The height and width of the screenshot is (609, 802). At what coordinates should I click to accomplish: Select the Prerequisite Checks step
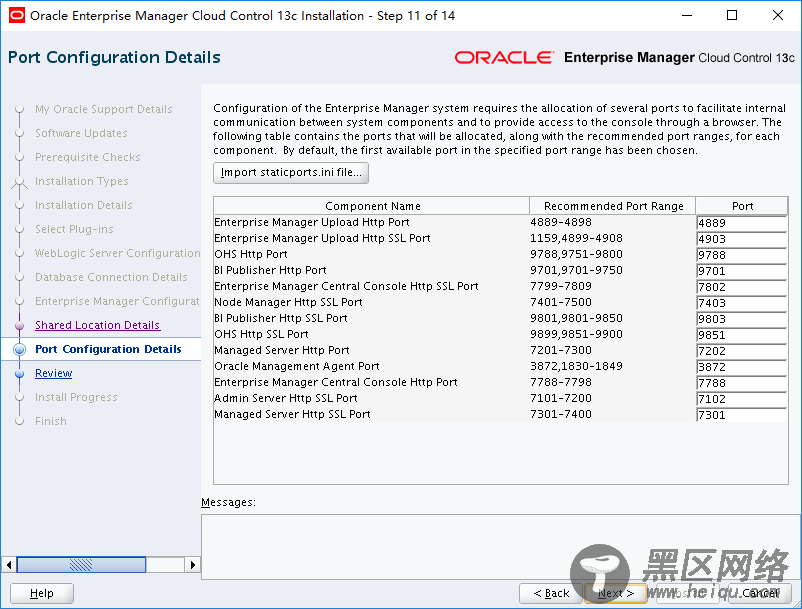tap(87, 157)
